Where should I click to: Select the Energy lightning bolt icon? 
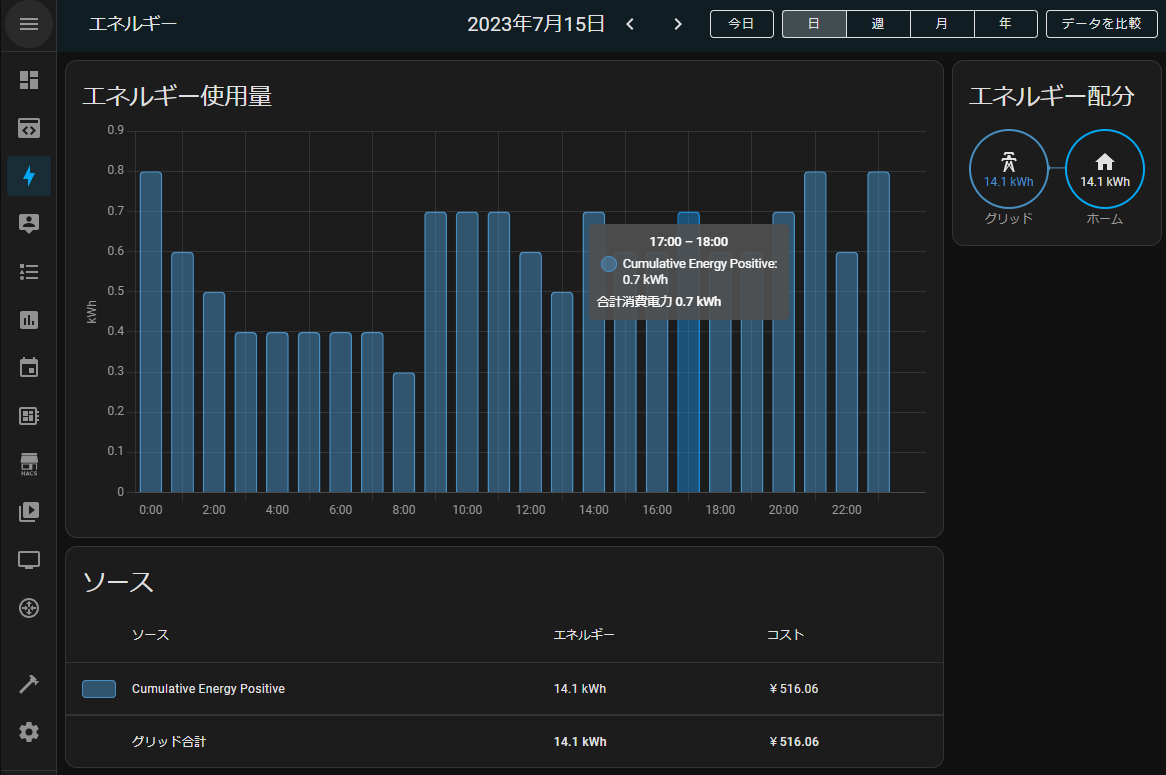click(28, 176)
